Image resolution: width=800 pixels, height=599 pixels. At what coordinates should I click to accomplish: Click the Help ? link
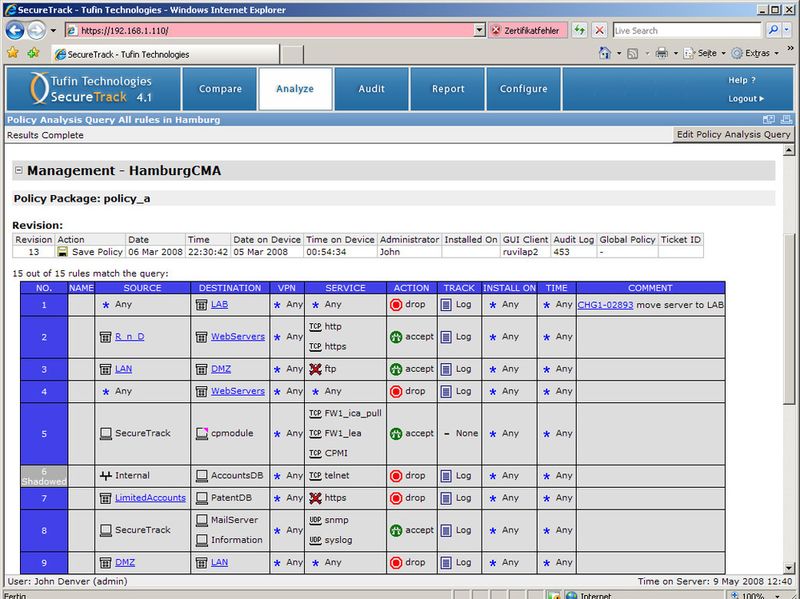742,80
